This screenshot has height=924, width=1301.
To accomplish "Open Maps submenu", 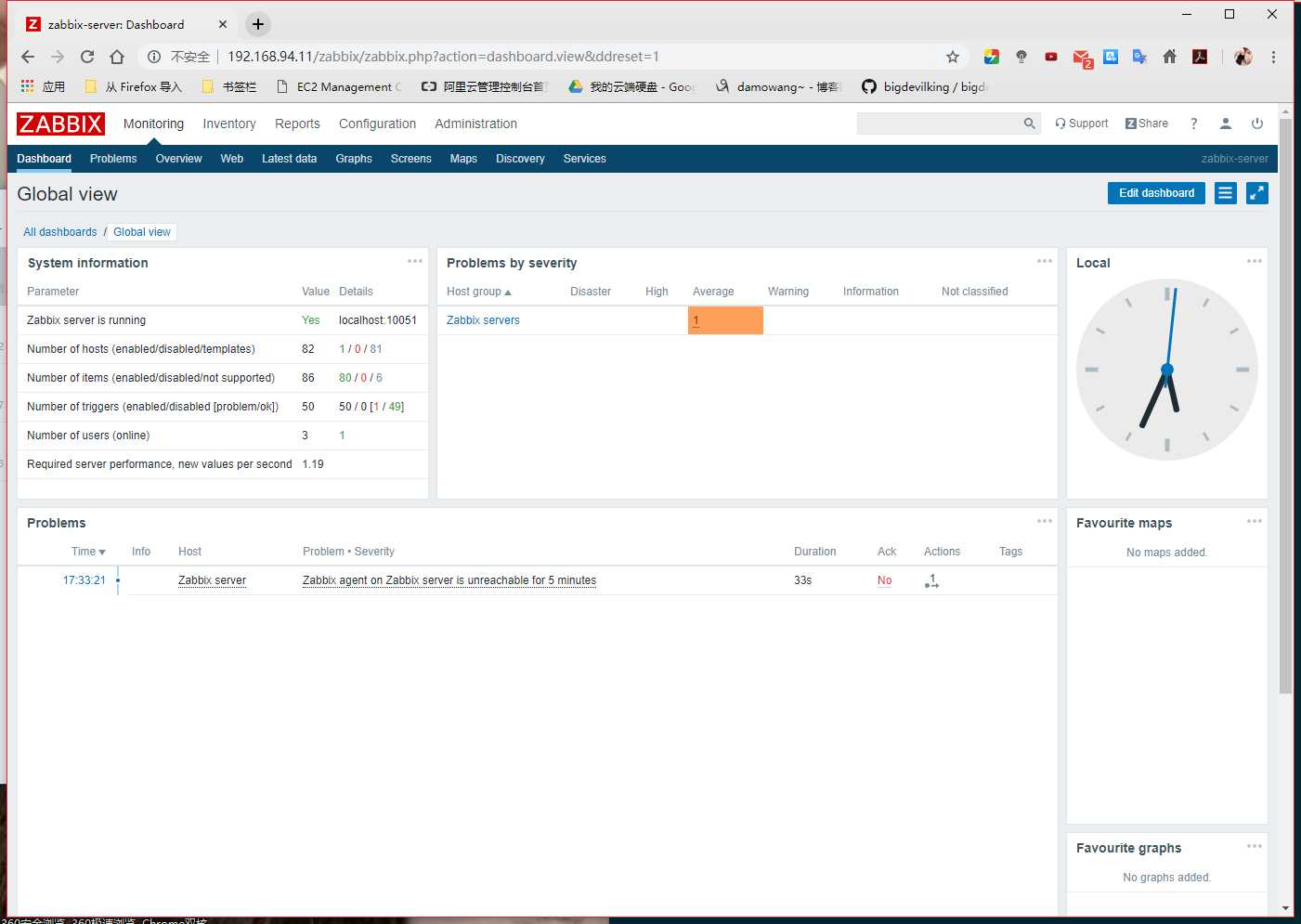I will point(463,159).
